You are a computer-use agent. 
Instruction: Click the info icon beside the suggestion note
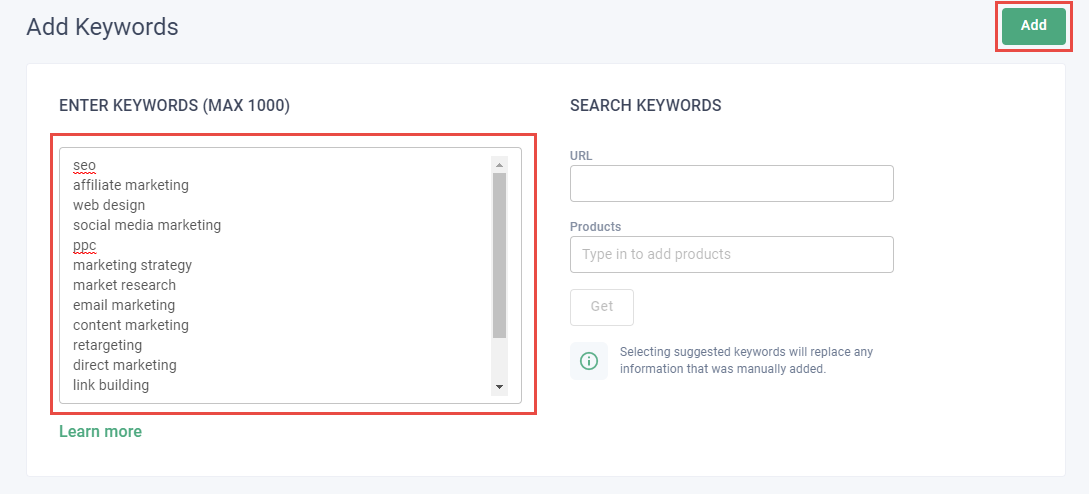click(589, 361)
